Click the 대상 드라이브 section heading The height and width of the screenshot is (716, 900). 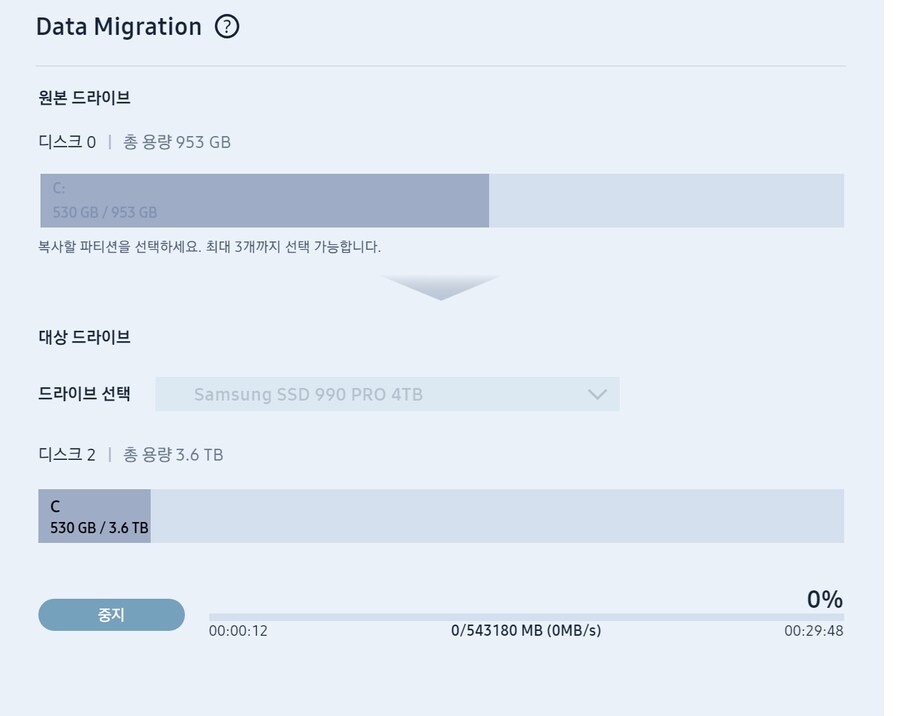84,337
